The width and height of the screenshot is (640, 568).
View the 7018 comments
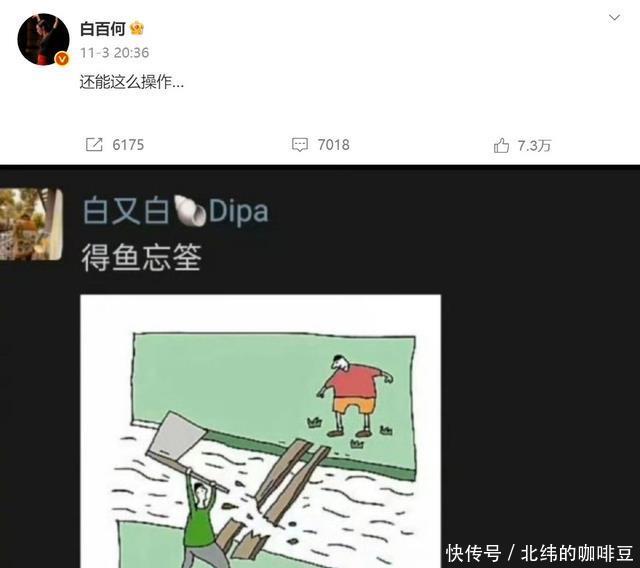pos(333,145)
